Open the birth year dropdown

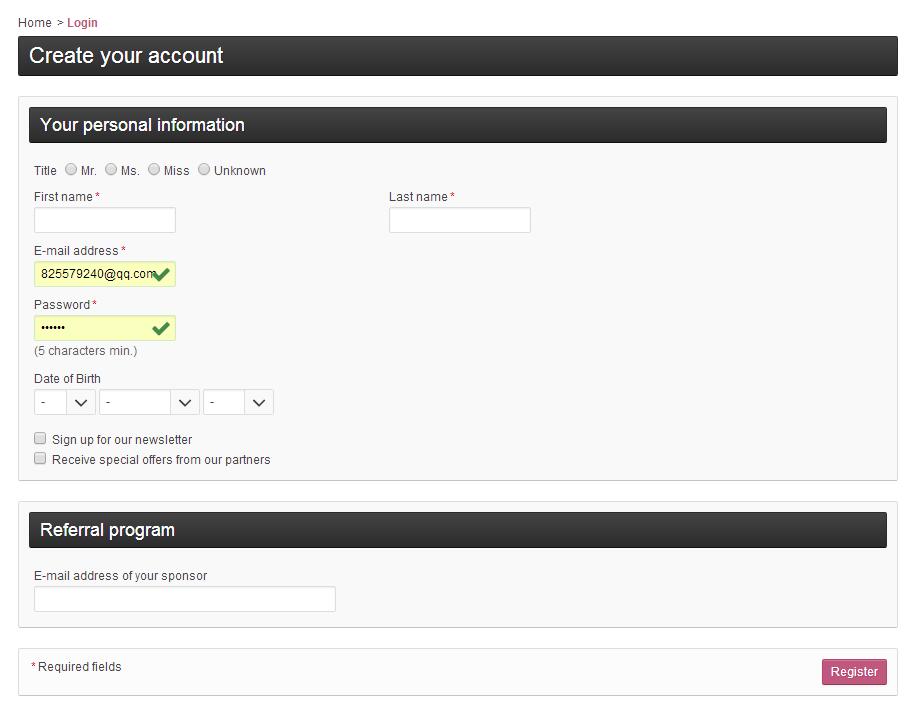pos(238,402)
